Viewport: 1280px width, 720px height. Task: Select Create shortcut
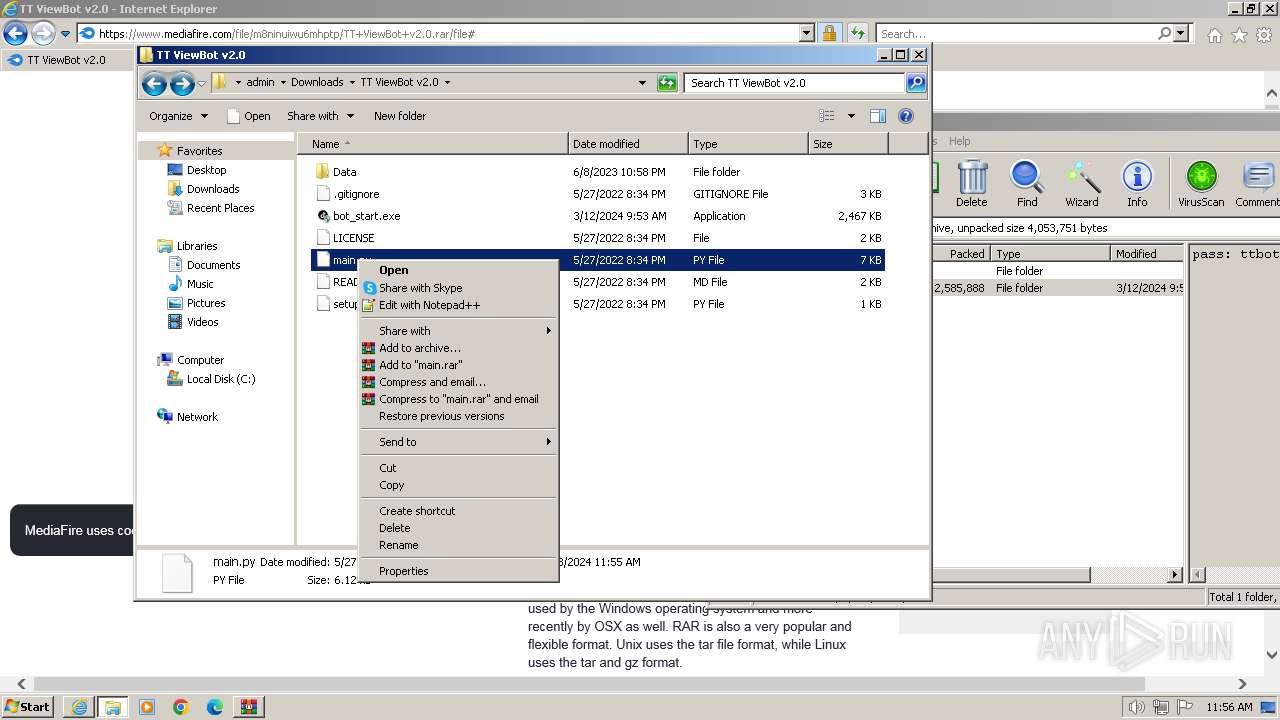pos(417,511)
